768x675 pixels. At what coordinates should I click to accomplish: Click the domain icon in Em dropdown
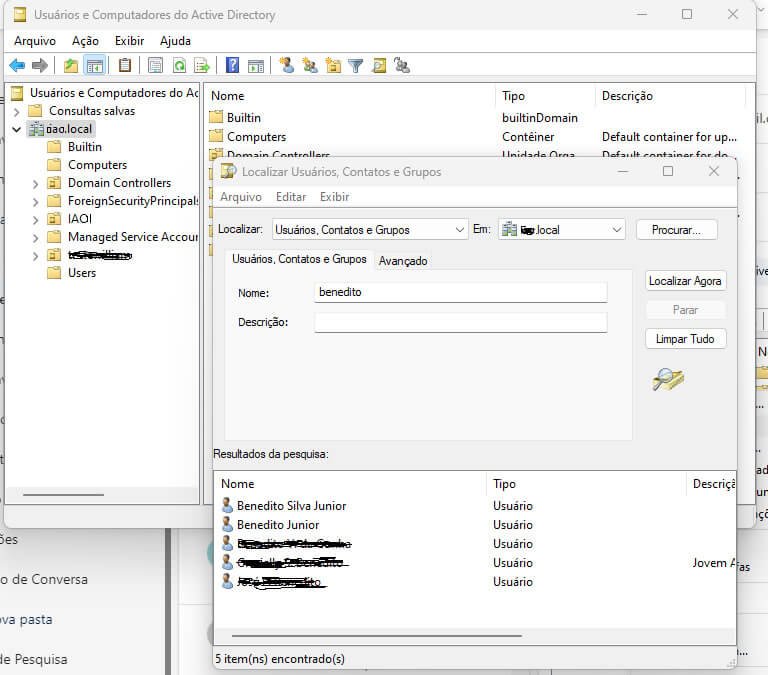point(509,229)
